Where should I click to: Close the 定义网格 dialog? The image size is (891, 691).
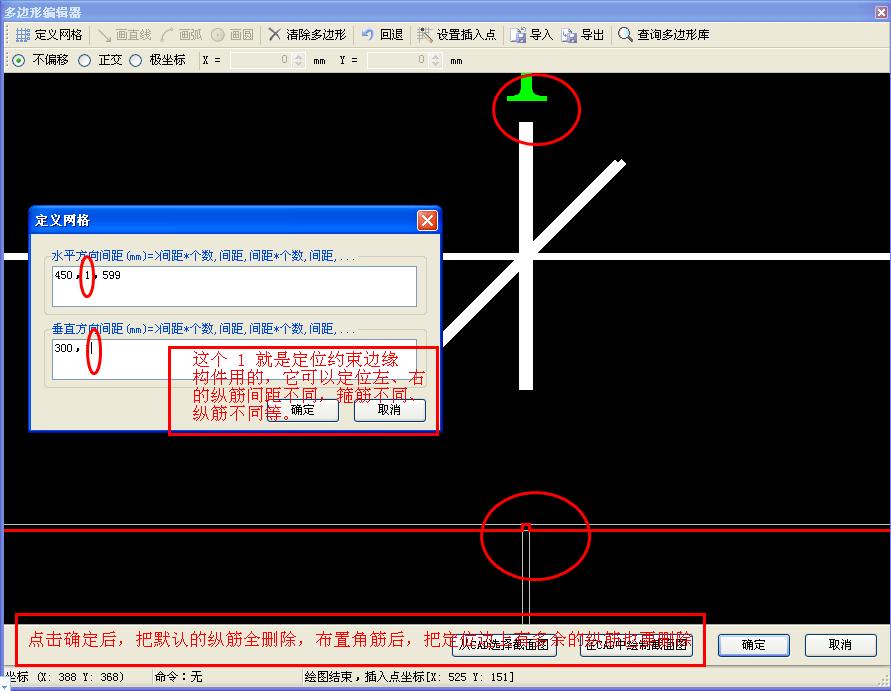click(x=427, y=220)
